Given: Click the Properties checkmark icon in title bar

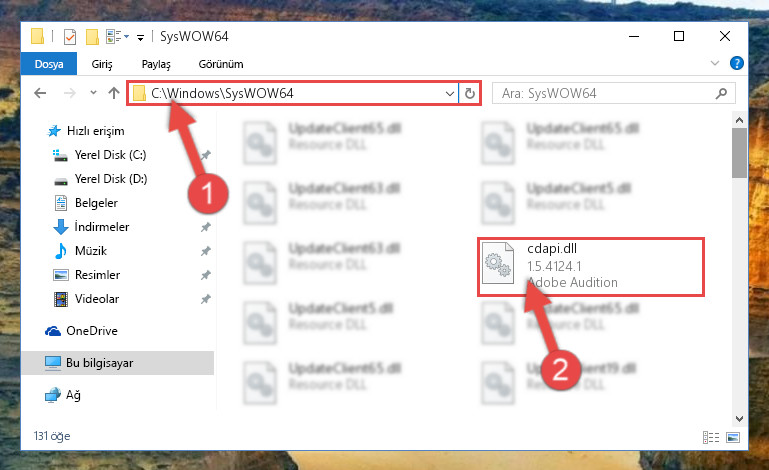Looking at the screenshot, I should point(70,37).
